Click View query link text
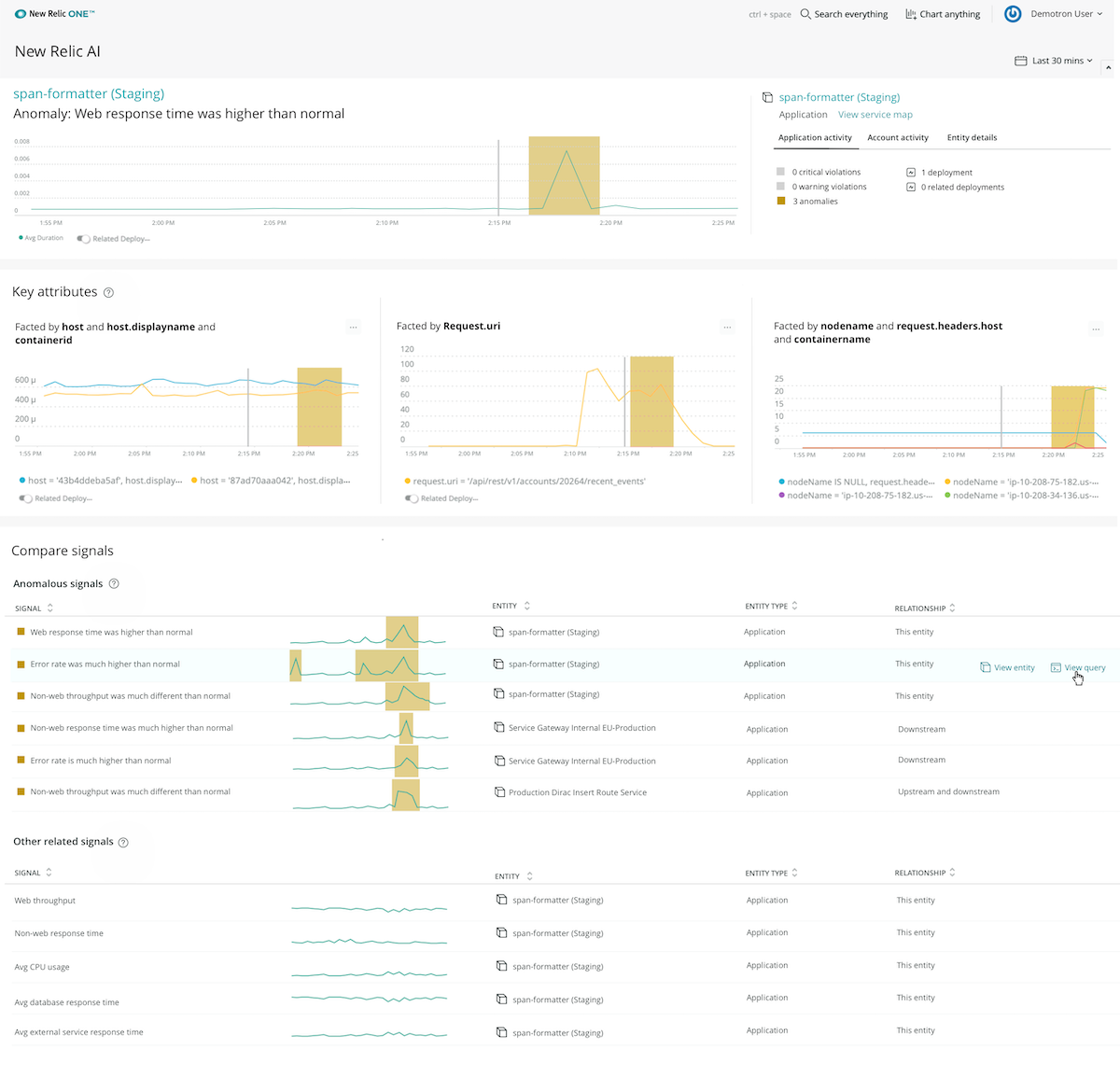Viewport: 1120px width, 1077px height. (1085, 668)
